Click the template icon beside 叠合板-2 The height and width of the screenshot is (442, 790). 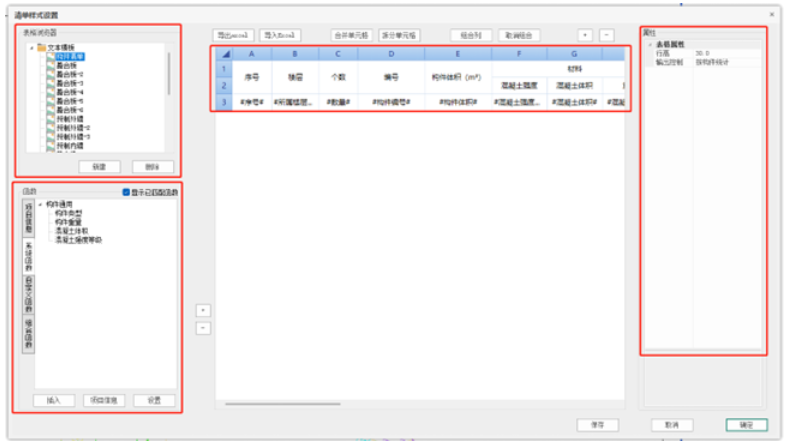point(50,75)
